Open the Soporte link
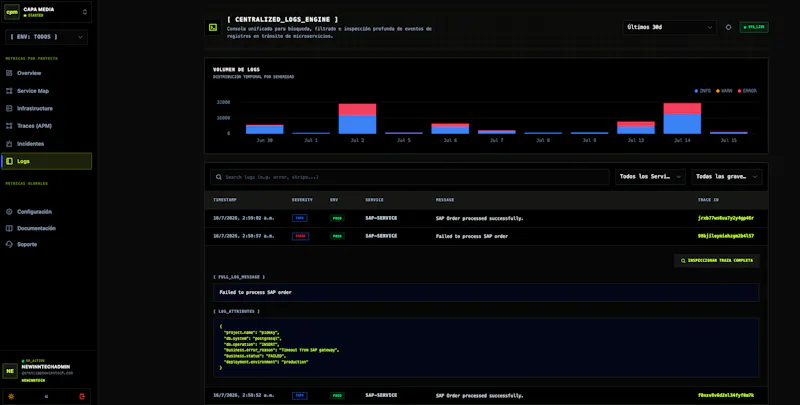This screenshot has width=800, height=405. click(x=22, y=244)
